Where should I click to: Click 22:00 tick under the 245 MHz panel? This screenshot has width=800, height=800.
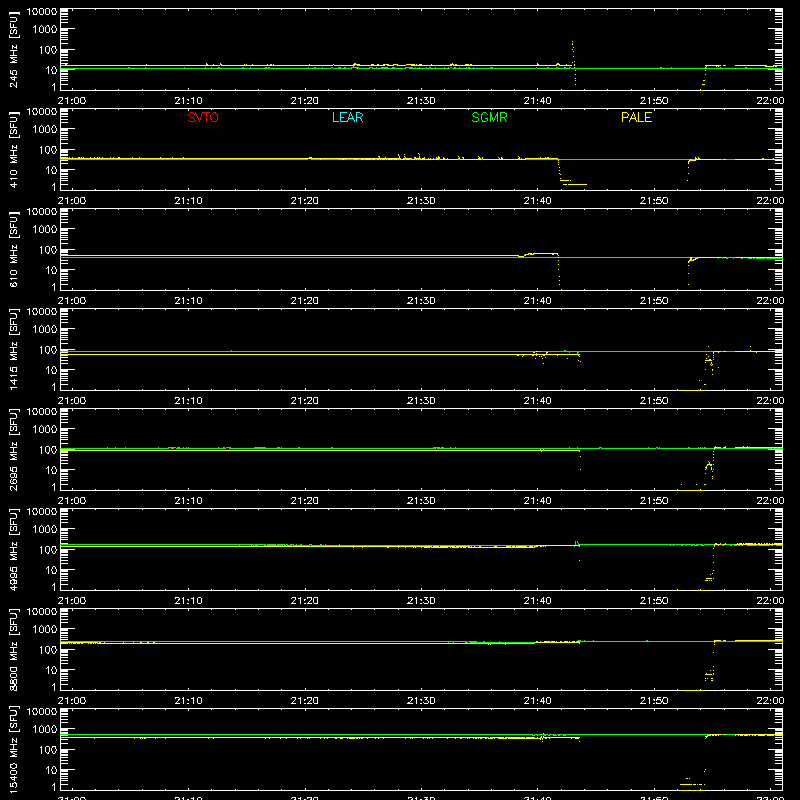(770, 101)
